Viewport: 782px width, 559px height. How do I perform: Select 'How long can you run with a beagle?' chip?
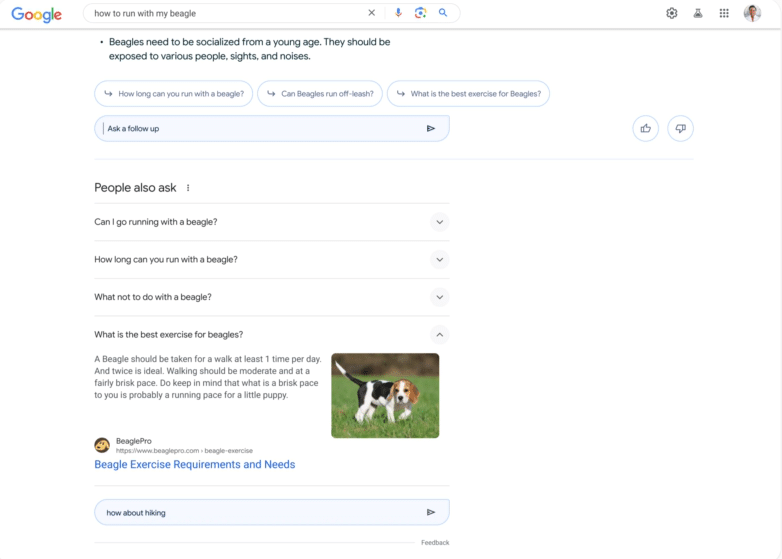174,94
